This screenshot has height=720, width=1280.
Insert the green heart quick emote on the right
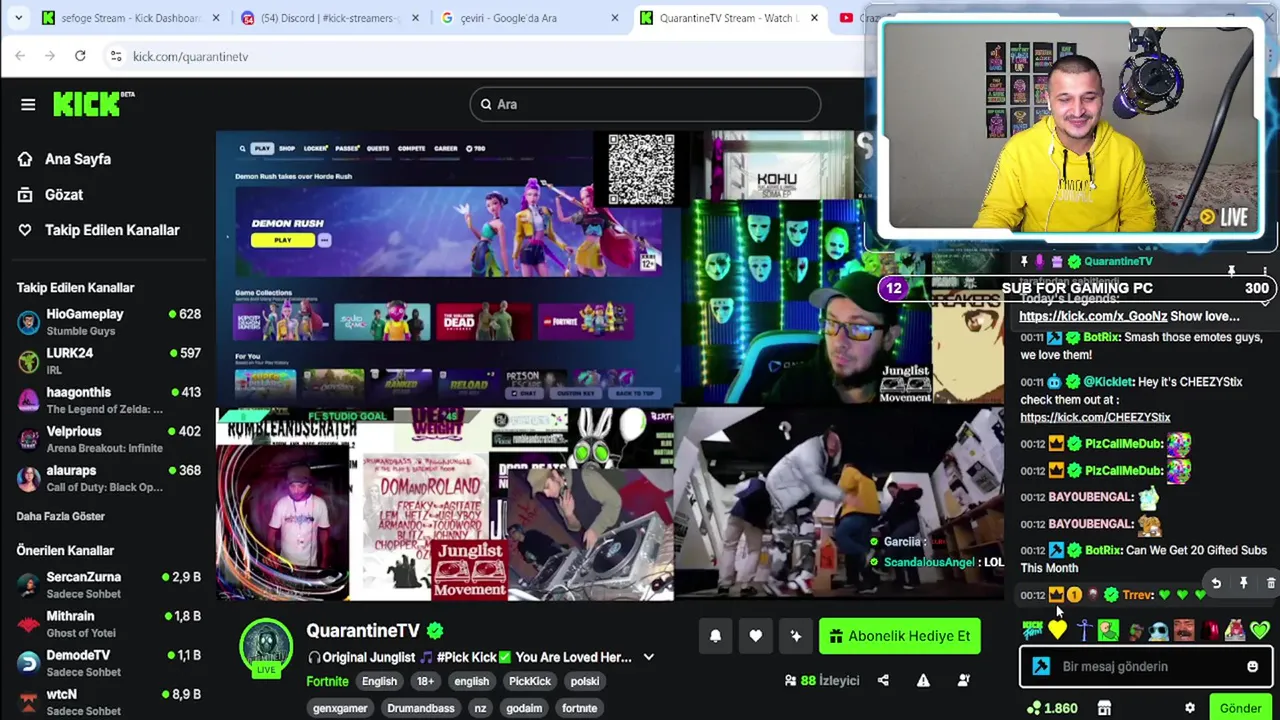pos(1259,630)
